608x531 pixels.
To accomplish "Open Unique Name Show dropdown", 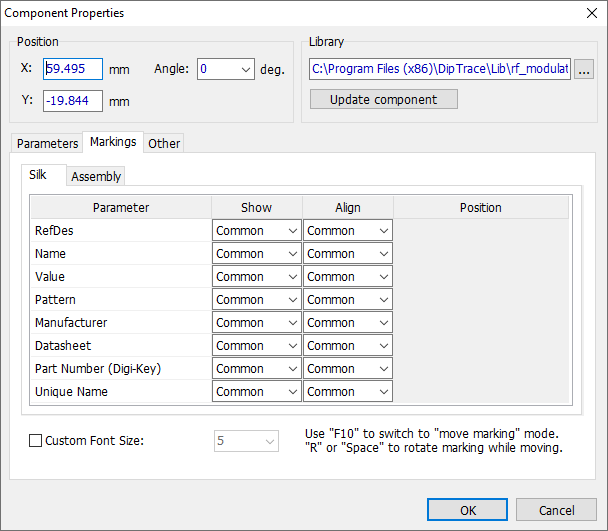I will pyautogui.click(x=257, y=391).
